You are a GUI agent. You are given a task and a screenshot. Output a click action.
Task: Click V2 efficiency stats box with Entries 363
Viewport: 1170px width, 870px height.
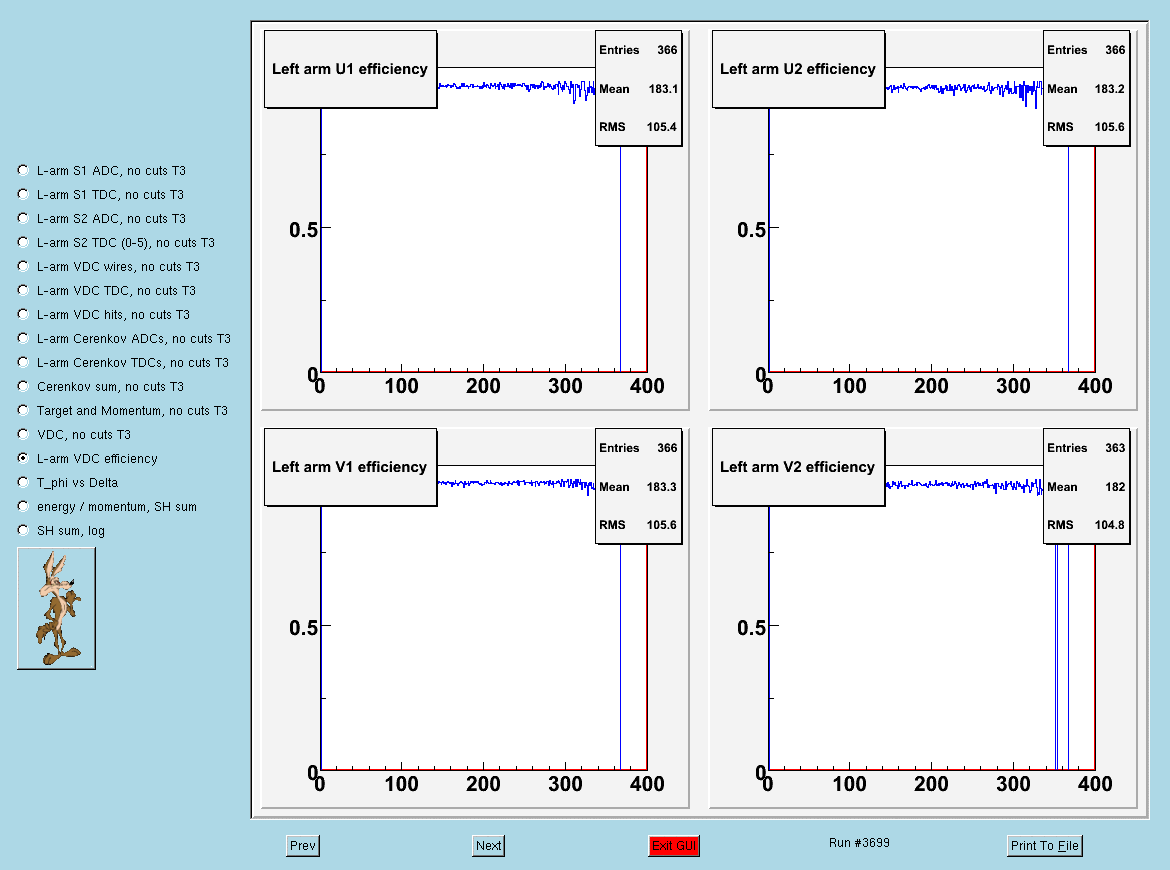(x=1086, y=486)
